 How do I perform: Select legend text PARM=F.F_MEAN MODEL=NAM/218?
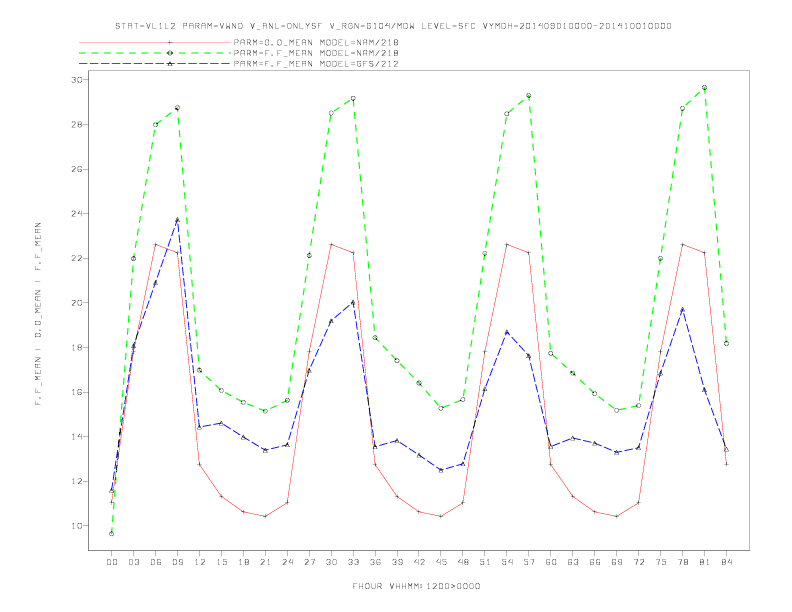point(316,53)
